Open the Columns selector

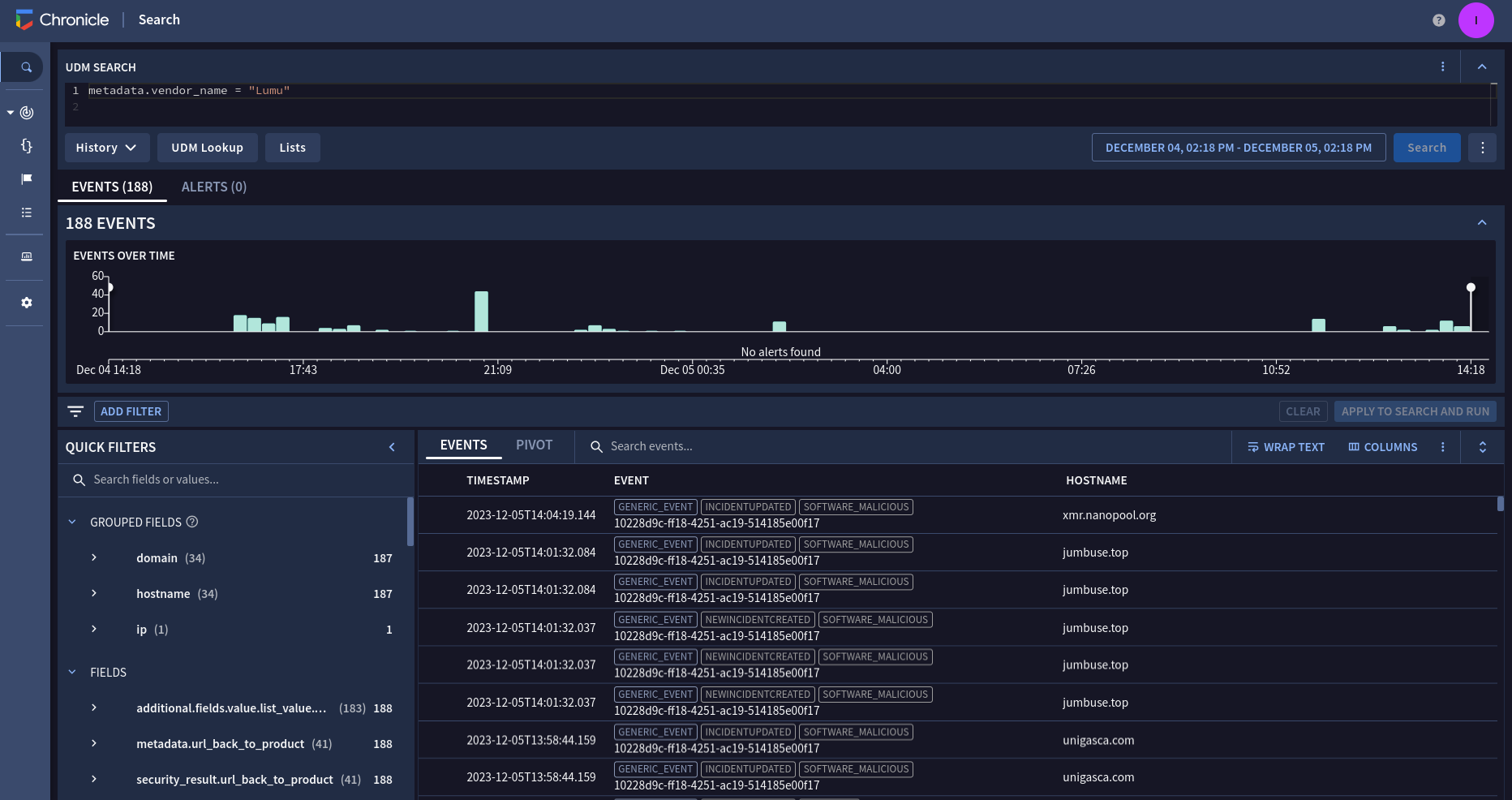click(1383, 447)
